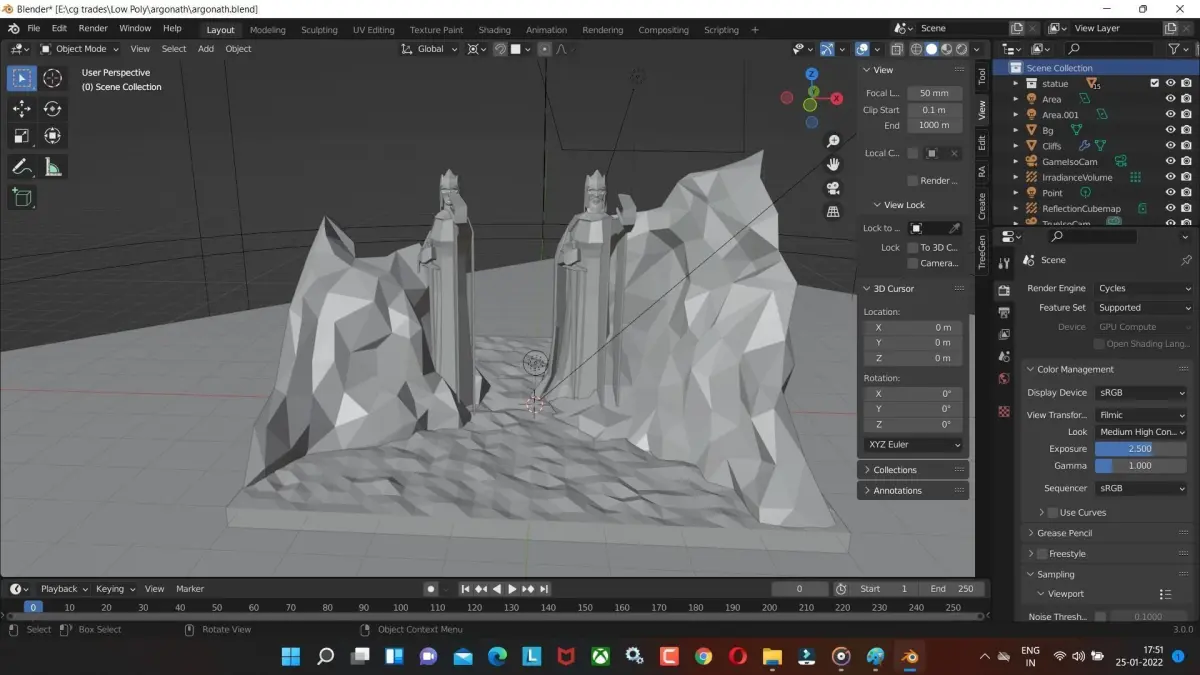Select the 3D Cursor tool

click(52, 78)
